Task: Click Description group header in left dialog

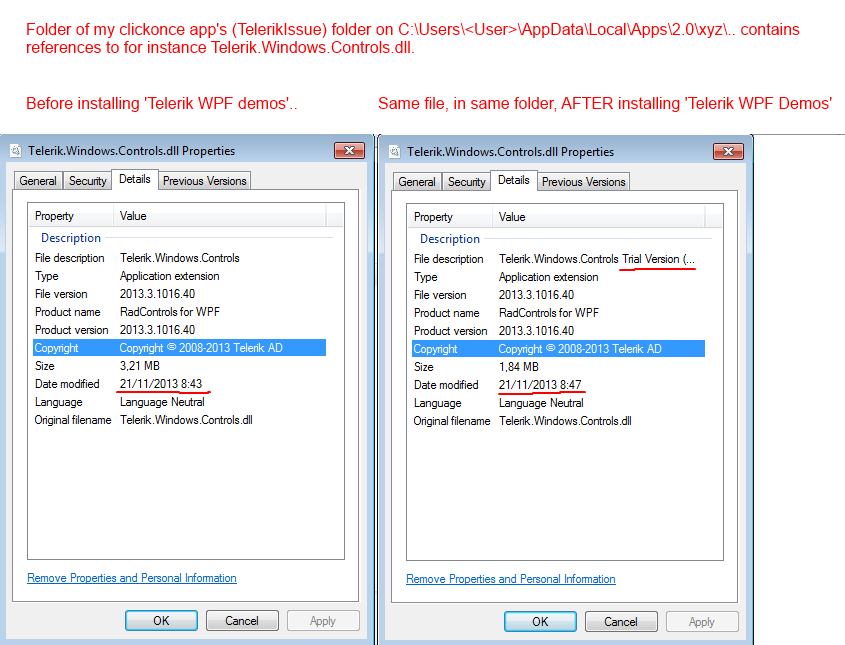Action: 71,238
